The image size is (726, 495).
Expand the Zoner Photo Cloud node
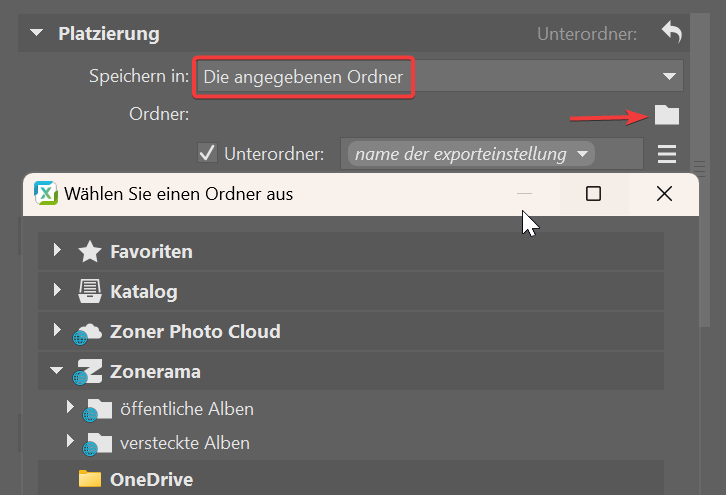point(57,330)
